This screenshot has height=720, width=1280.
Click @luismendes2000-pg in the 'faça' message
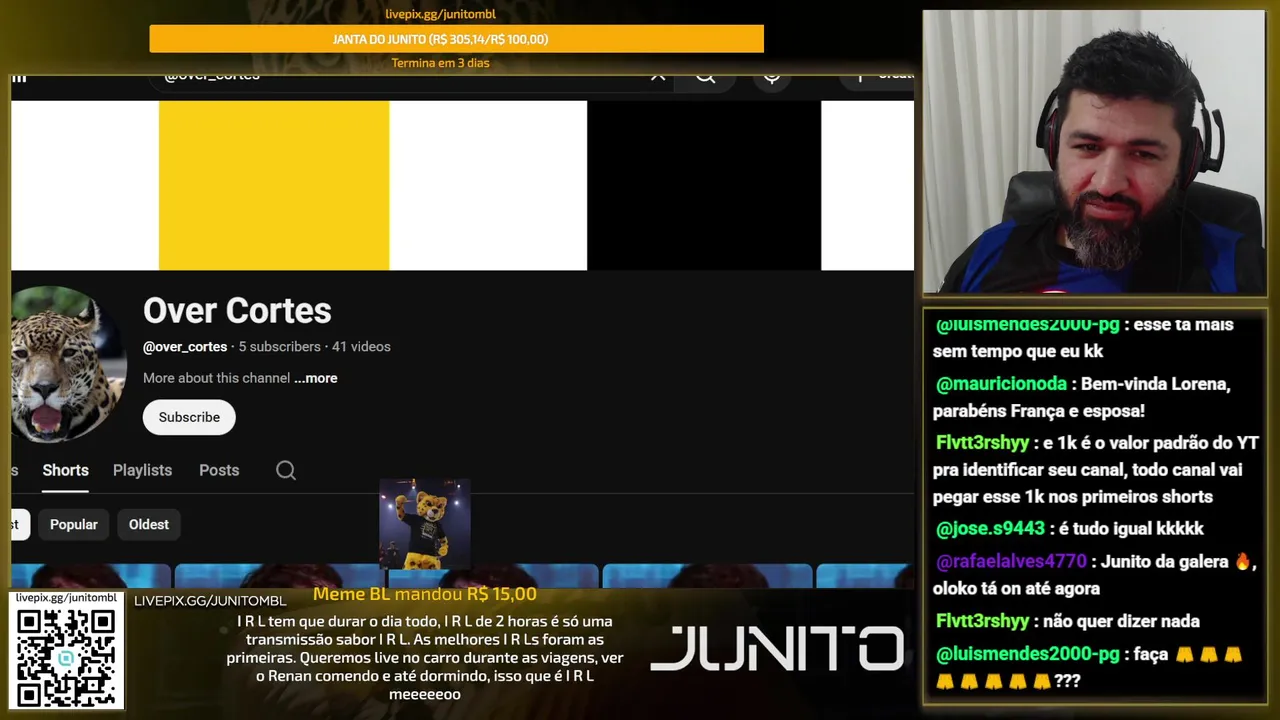[x=1027, y=654]
